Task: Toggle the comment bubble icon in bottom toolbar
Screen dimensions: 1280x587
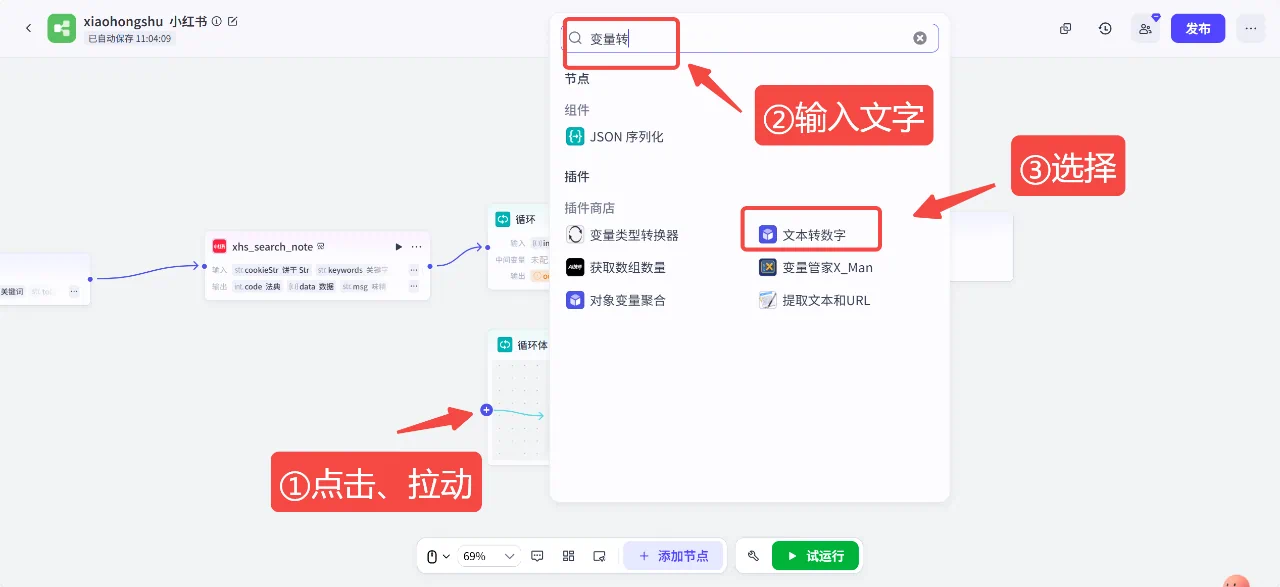Action: 537,556
